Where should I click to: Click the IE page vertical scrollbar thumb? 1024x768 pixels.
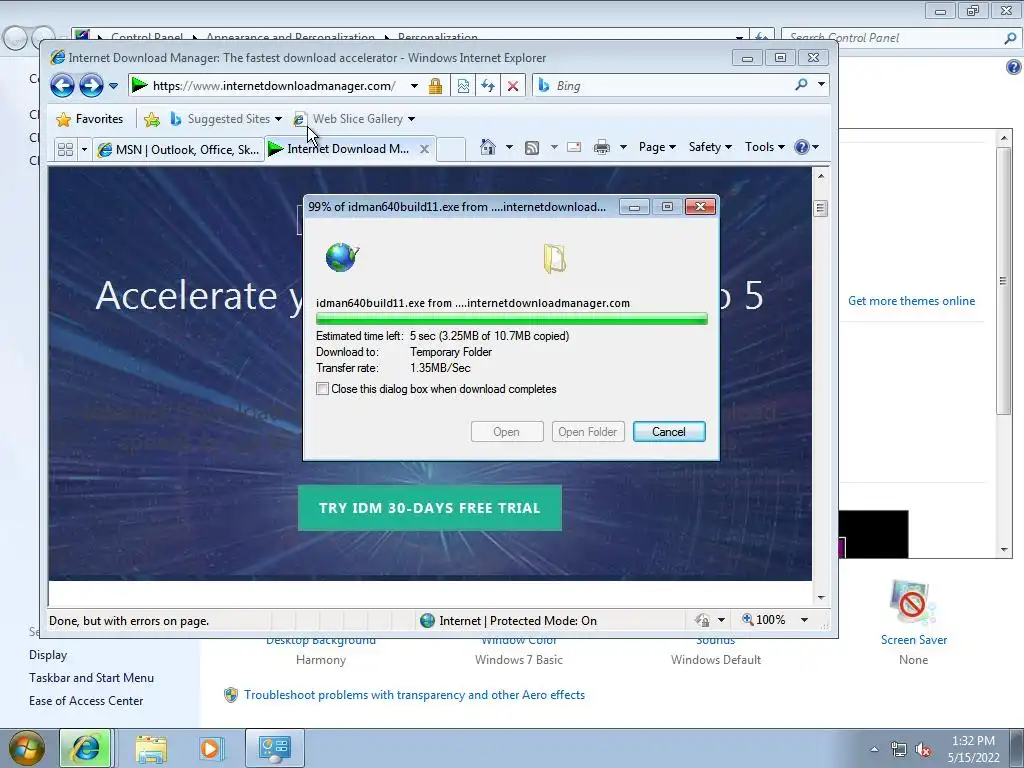coord(821,208)
